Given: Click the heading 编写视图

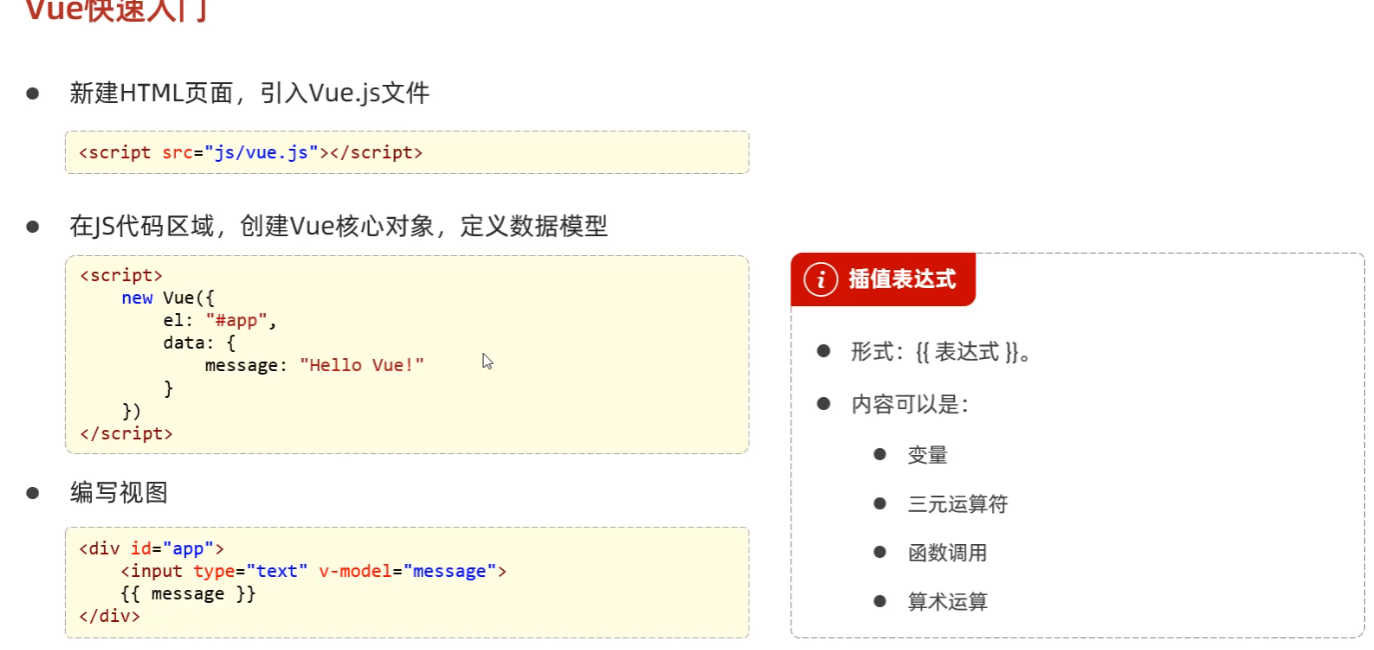Looking at the screenshot, I should coord(119,493).
